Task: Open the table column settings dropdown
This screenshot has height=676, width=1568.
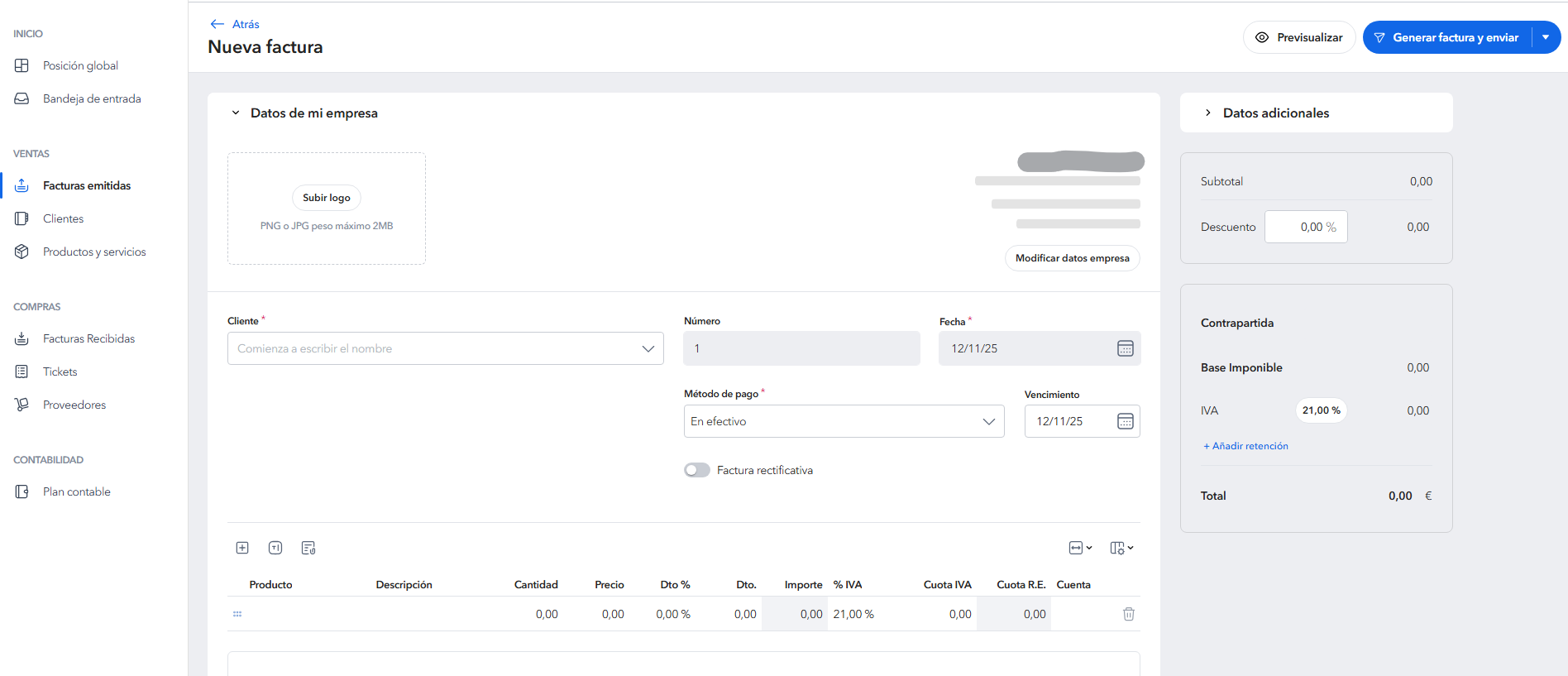Action: pyautogui.click(x=1121, y=548)
